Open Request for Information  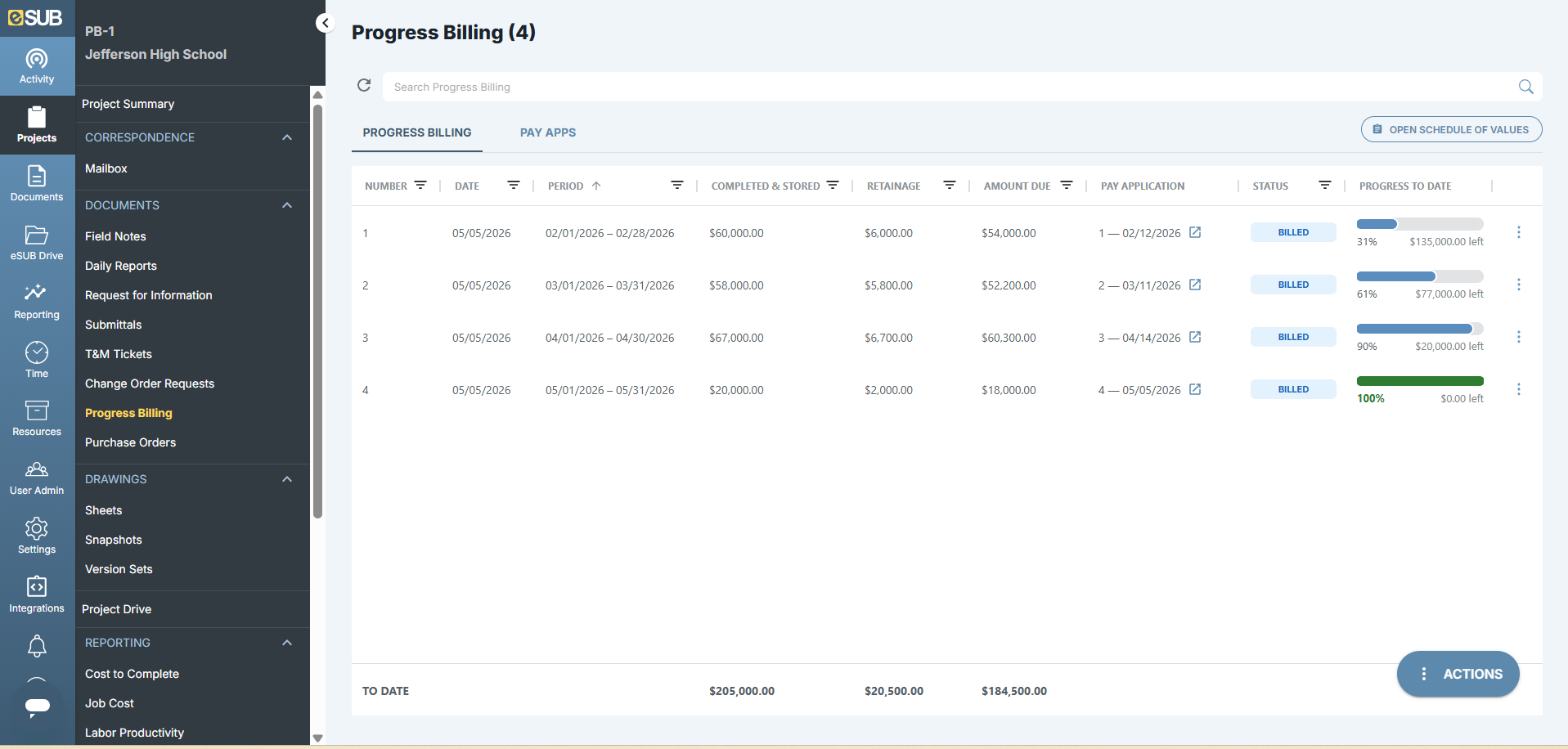coord(149,295)
